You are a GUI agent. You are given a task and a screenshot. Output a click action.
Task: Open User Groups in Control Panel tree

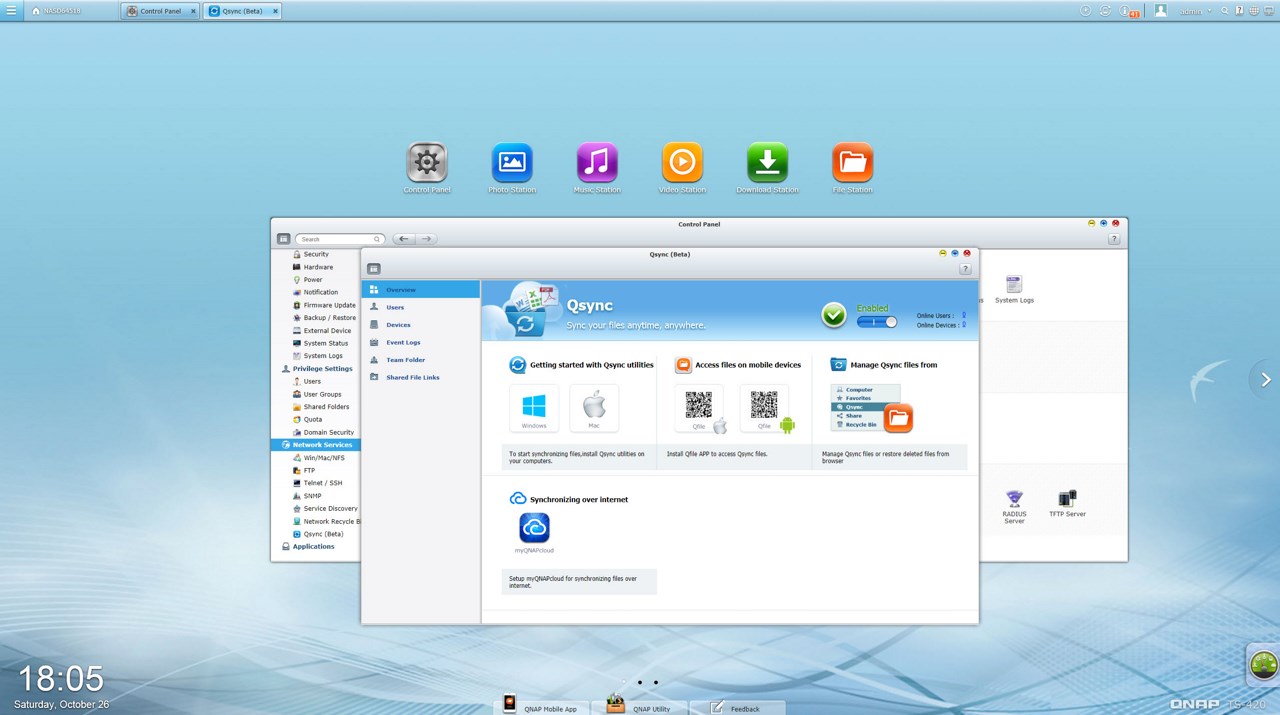tap(322, 394)
